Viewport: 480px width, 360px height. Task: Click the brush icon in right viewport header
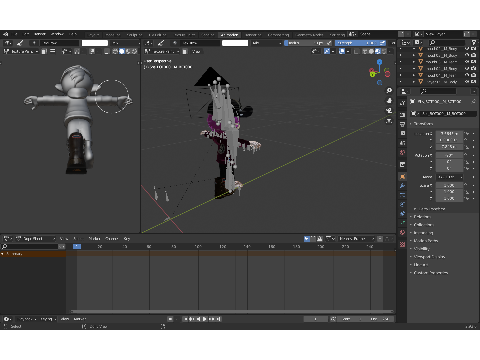click(161, 43)
